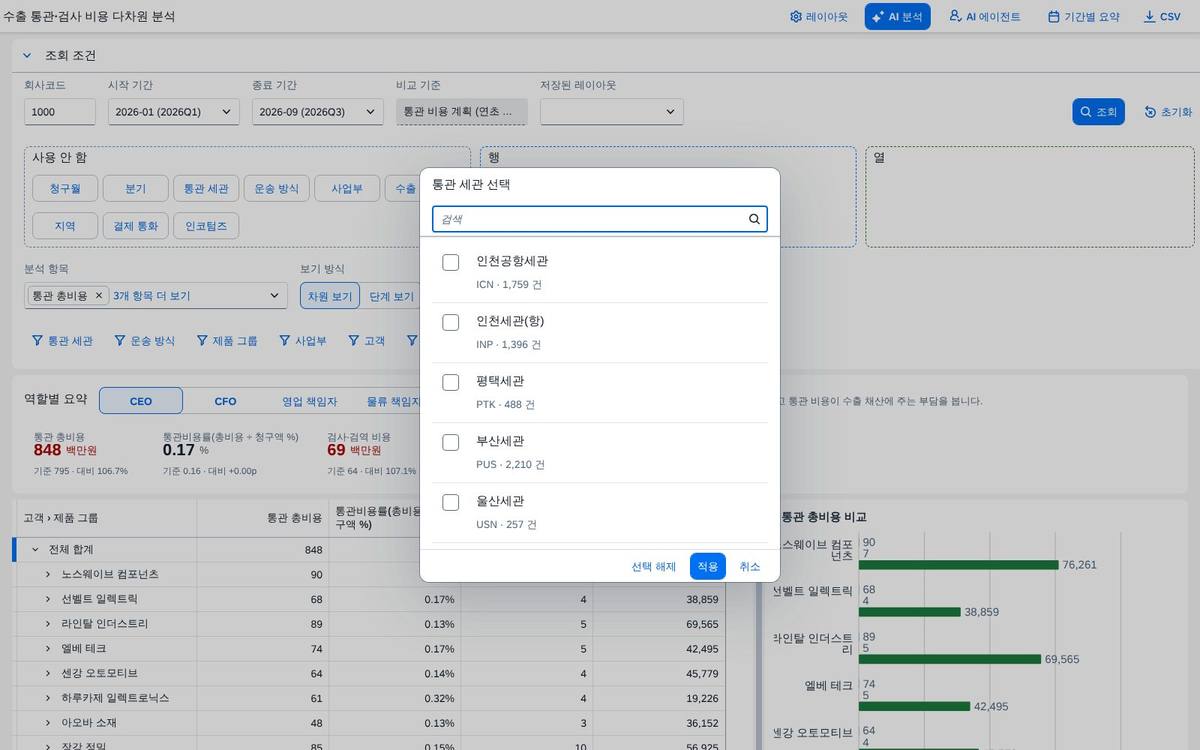Apply selection with 적용 button

[x=708, y=566]
